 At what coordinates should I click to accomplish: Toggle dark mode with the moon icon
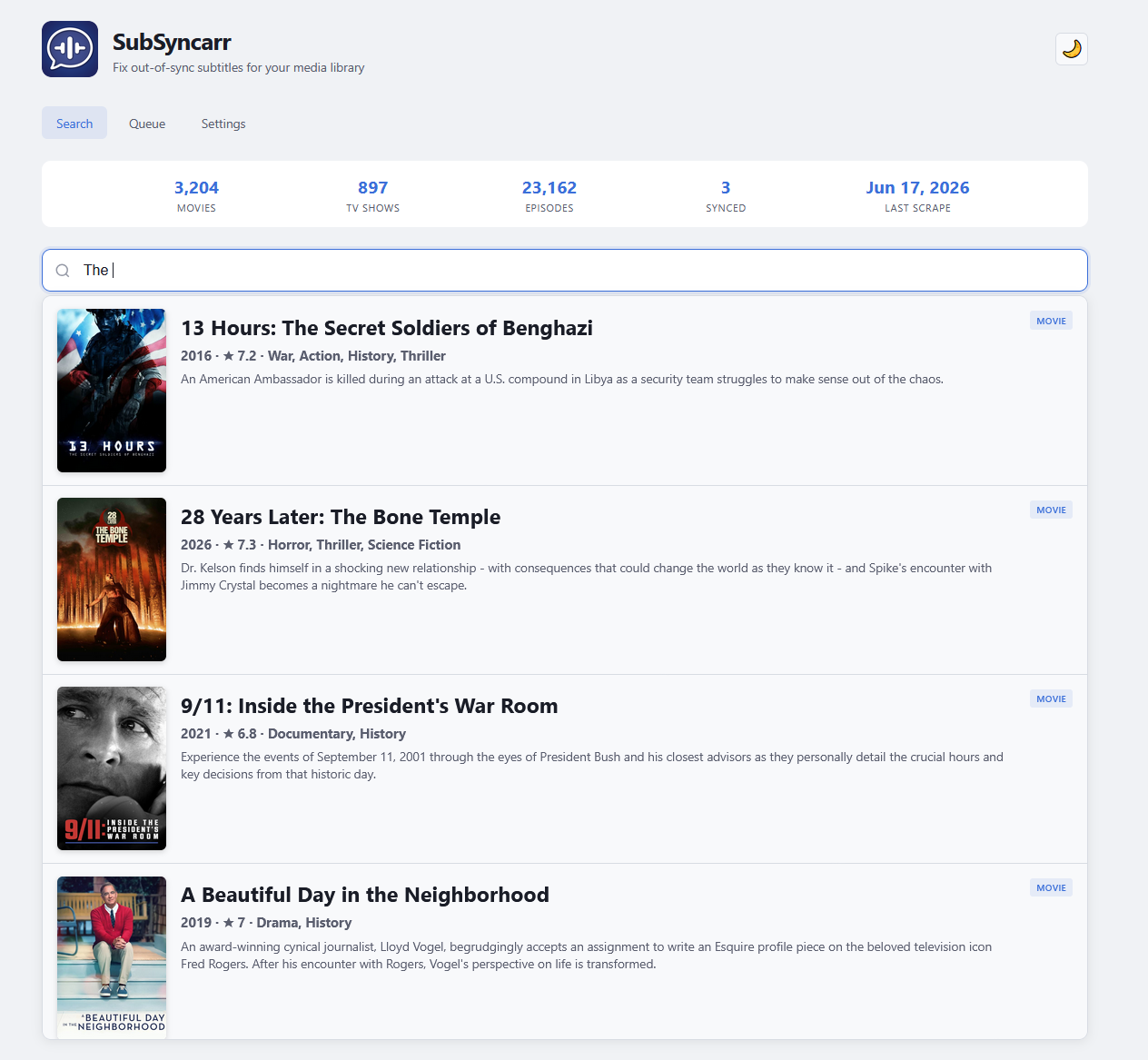point(1072,49)
